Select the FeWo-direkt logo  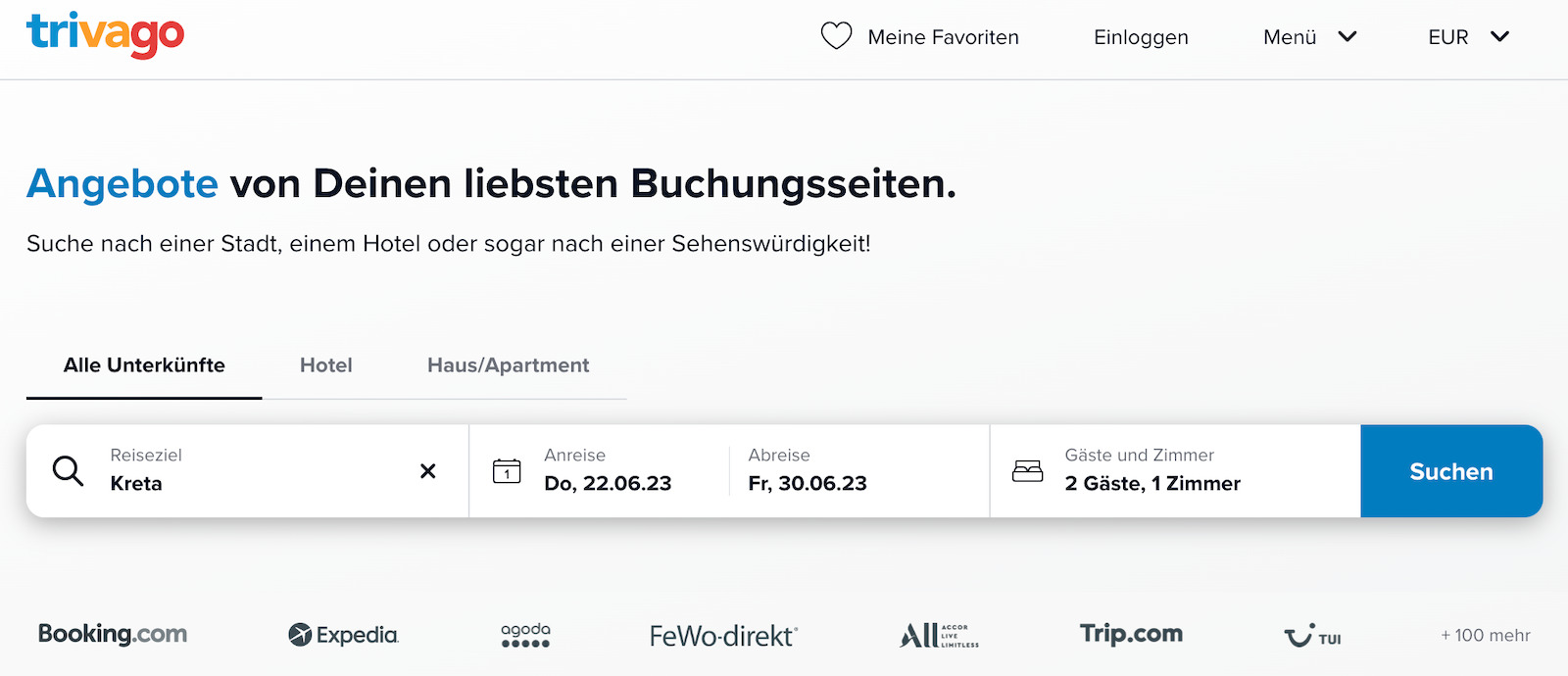coord(722,635)
